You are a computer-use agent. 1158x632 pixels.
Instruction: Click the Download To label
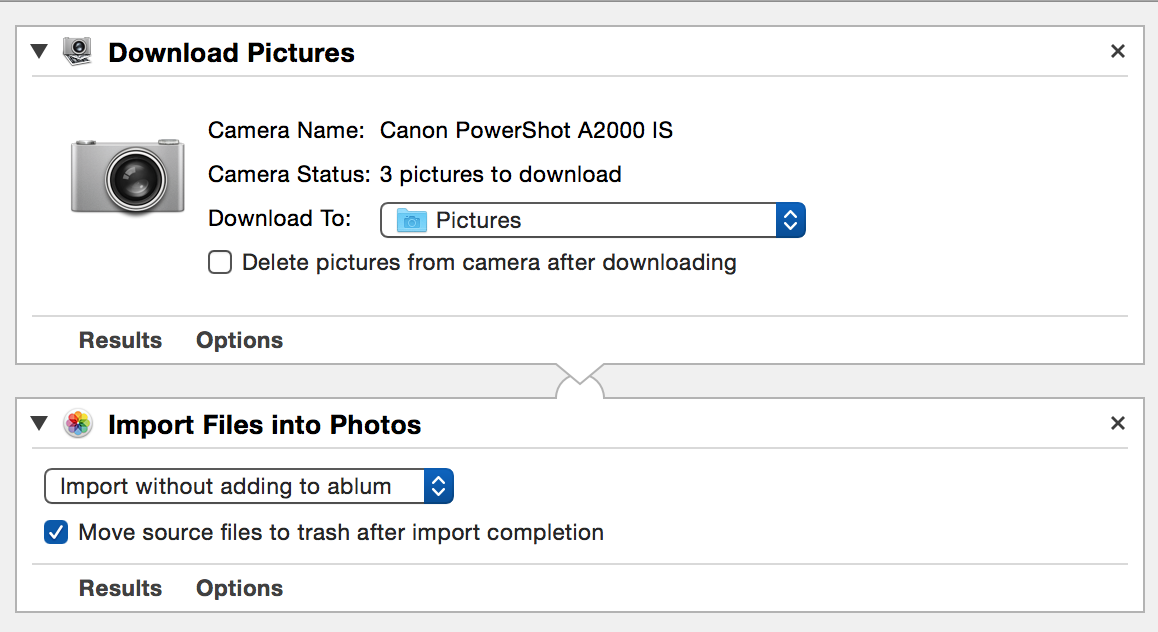coord(280,219)
